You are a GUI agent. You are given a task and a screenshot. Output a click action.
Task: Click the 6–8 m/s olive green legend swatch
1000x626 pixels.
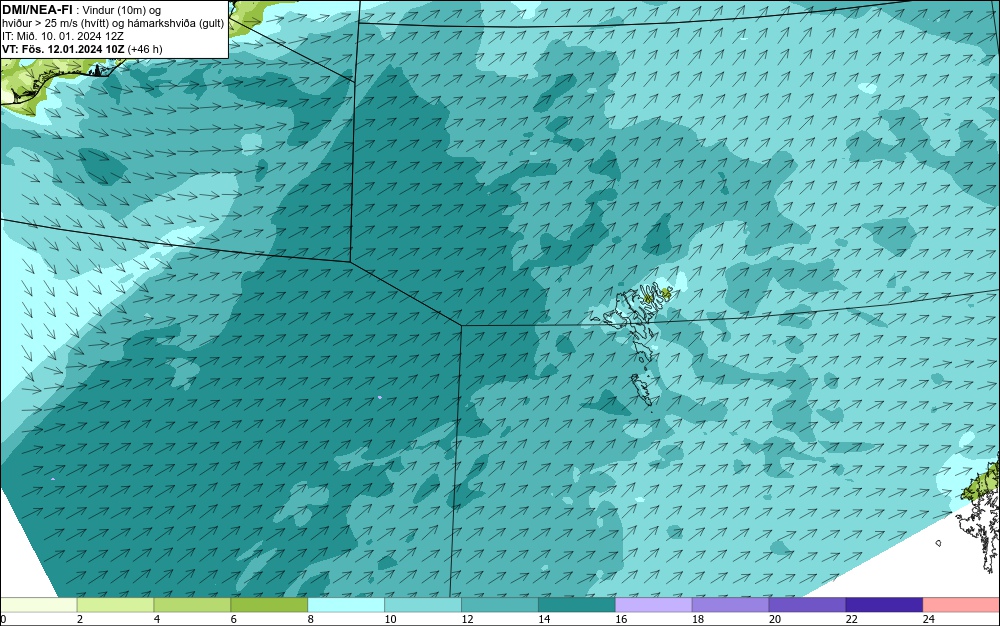click(269, 605)
